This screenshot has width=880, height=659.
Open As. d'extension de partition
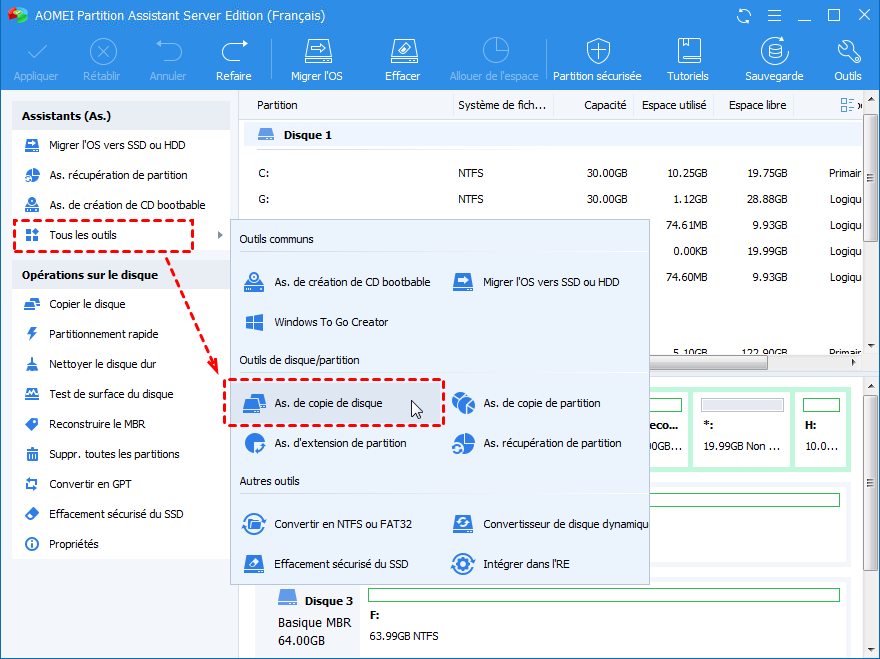coord(325,443)
